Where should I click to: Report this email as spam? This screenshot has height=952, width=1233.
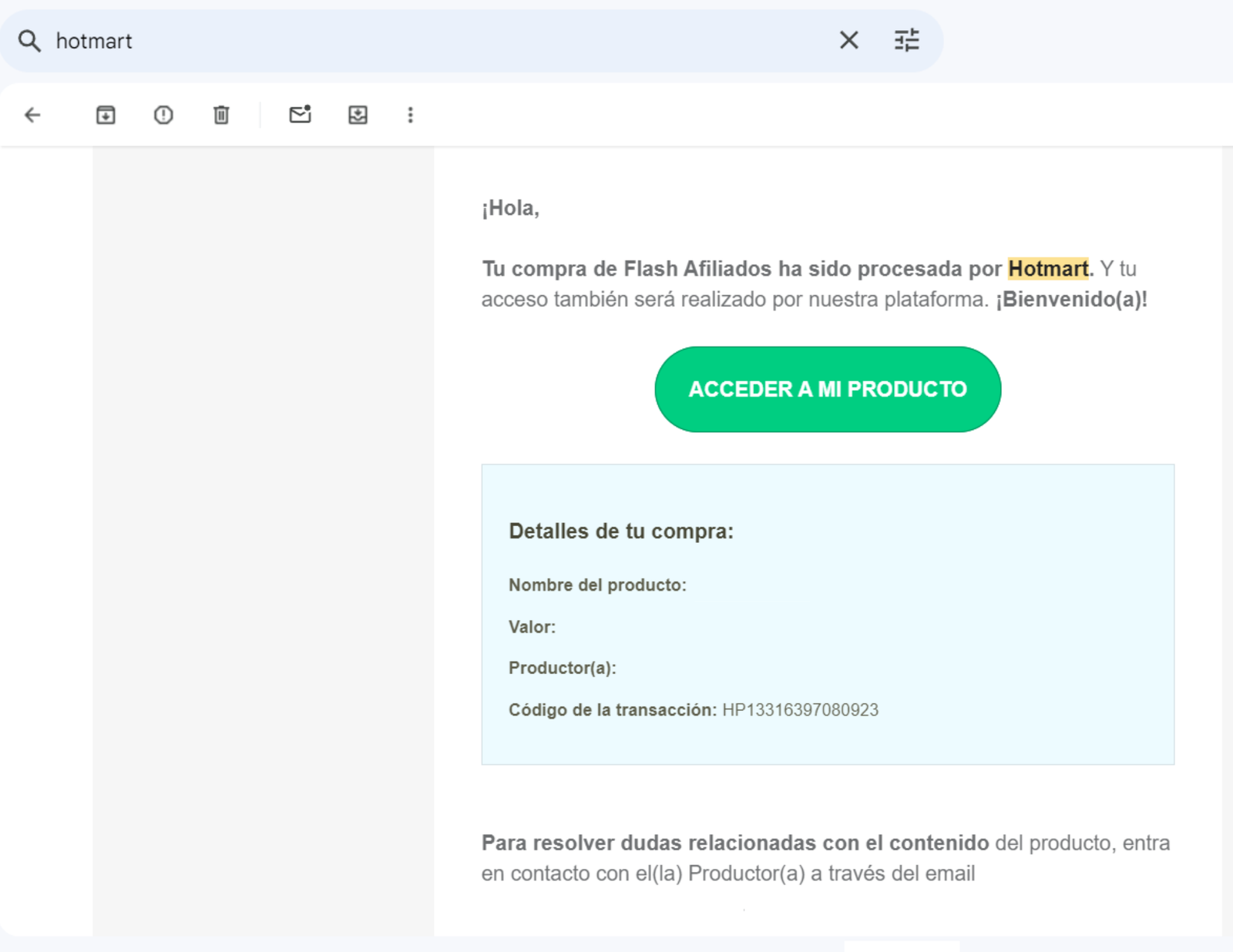163,116
